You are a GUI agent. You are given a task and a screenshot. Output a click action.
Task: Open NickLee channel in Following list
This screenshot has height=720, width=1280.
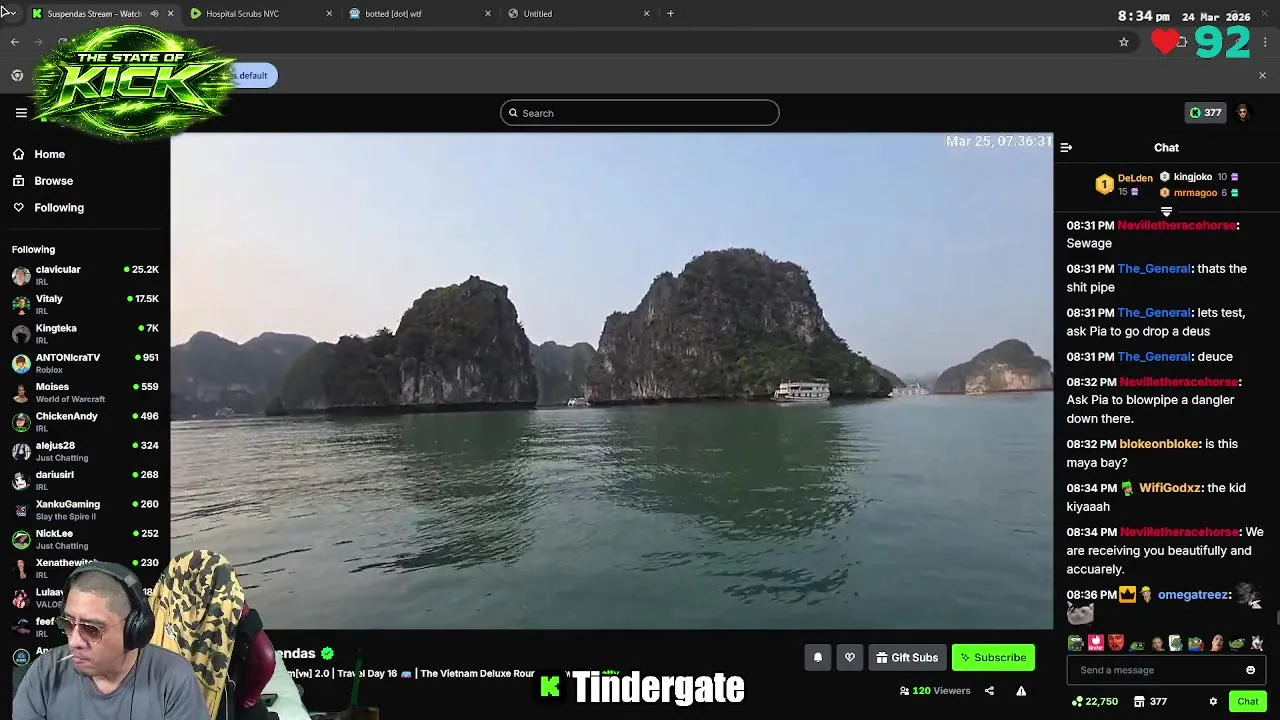pyautogui.click(x=85, y=539)
